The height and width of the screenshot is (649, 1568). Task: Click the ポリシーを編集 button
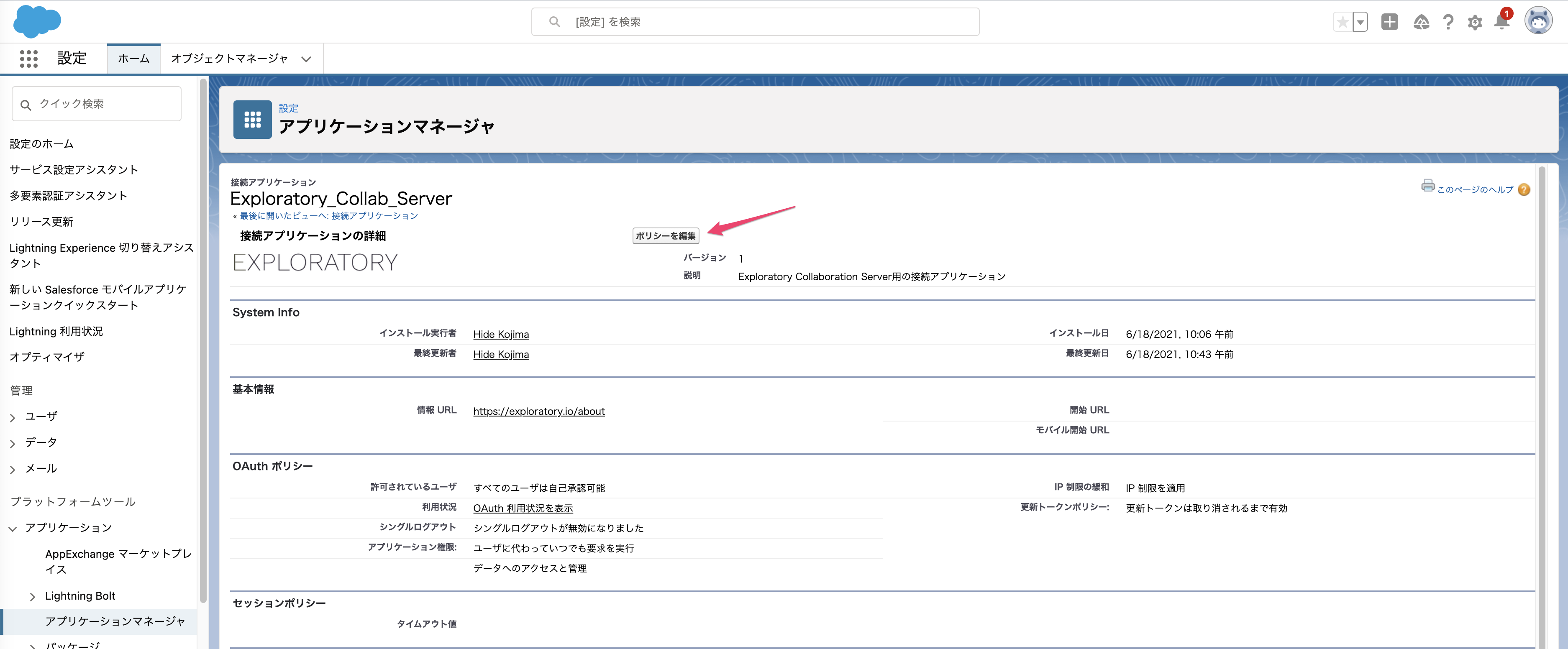[x=665, y=235]
